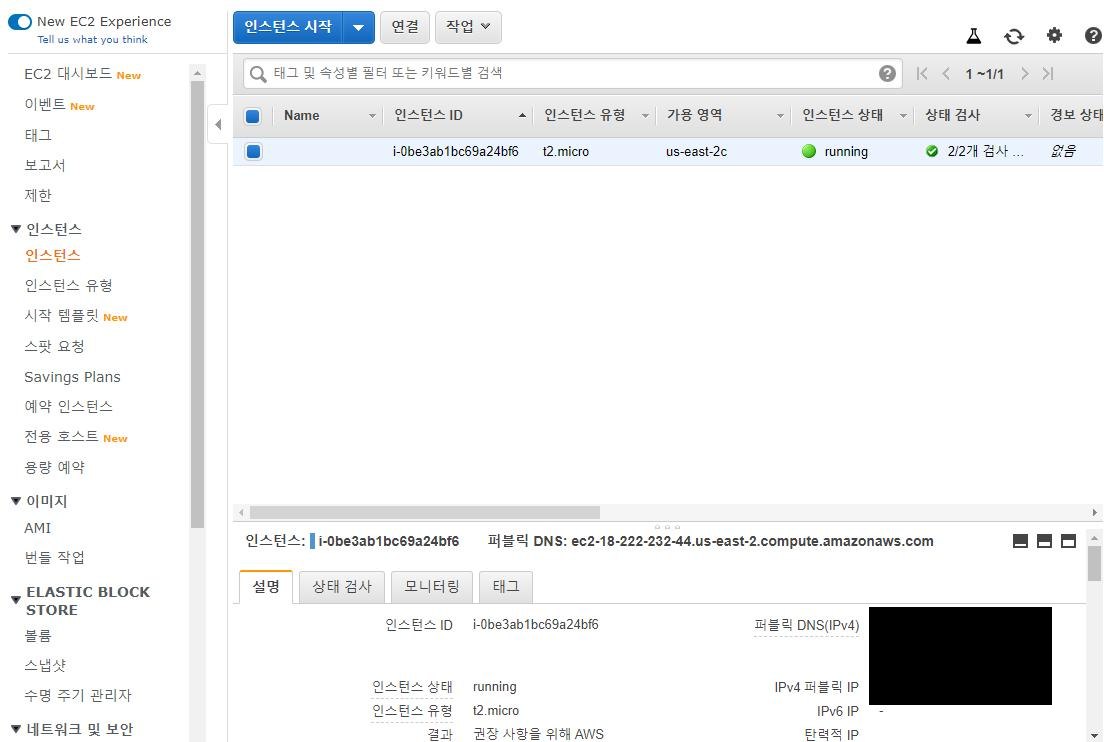
Task: Open Savings Plans in the sidebar
Action: tap(73, 377)
